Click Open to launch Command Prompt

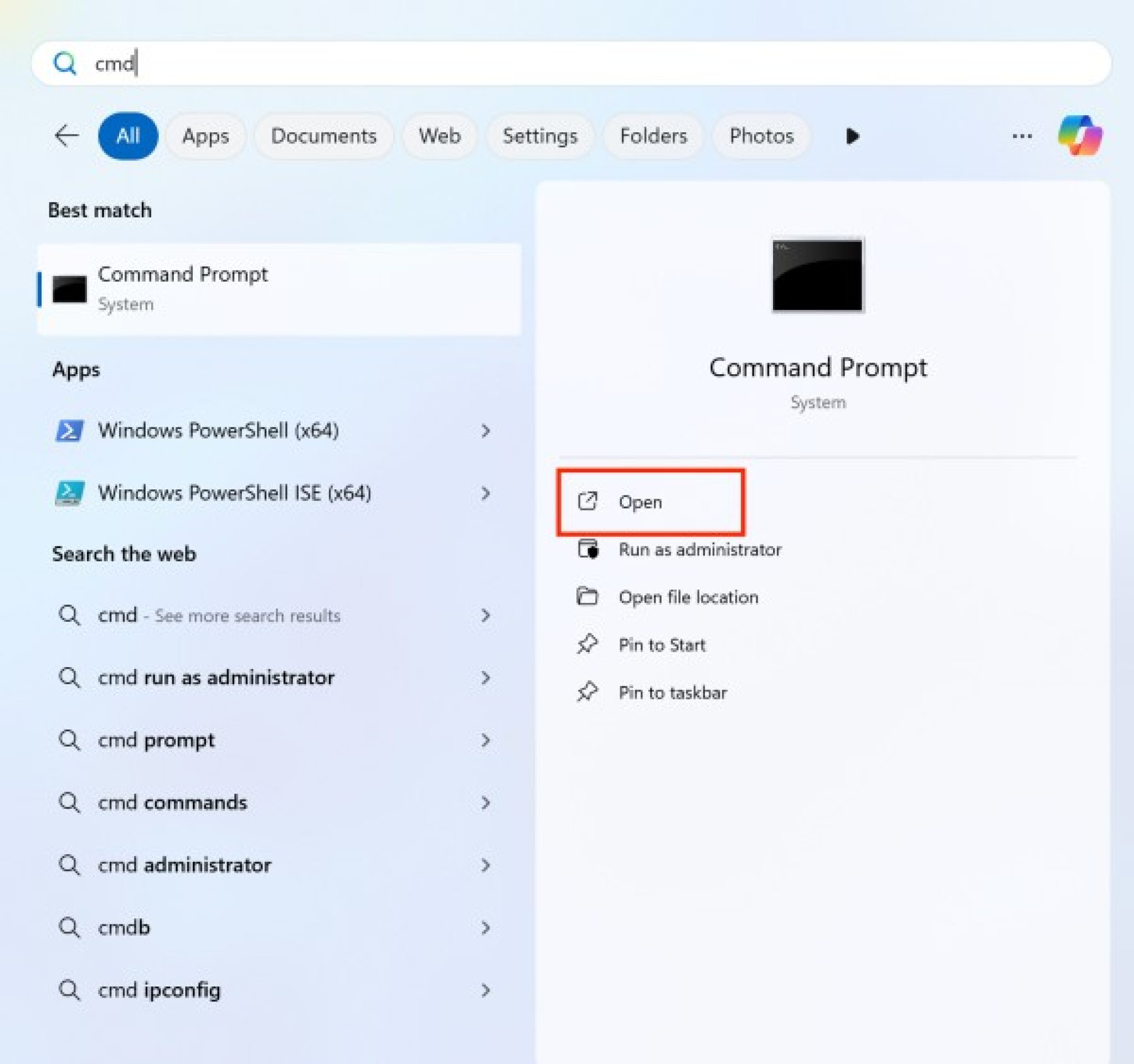pos(640,502)
